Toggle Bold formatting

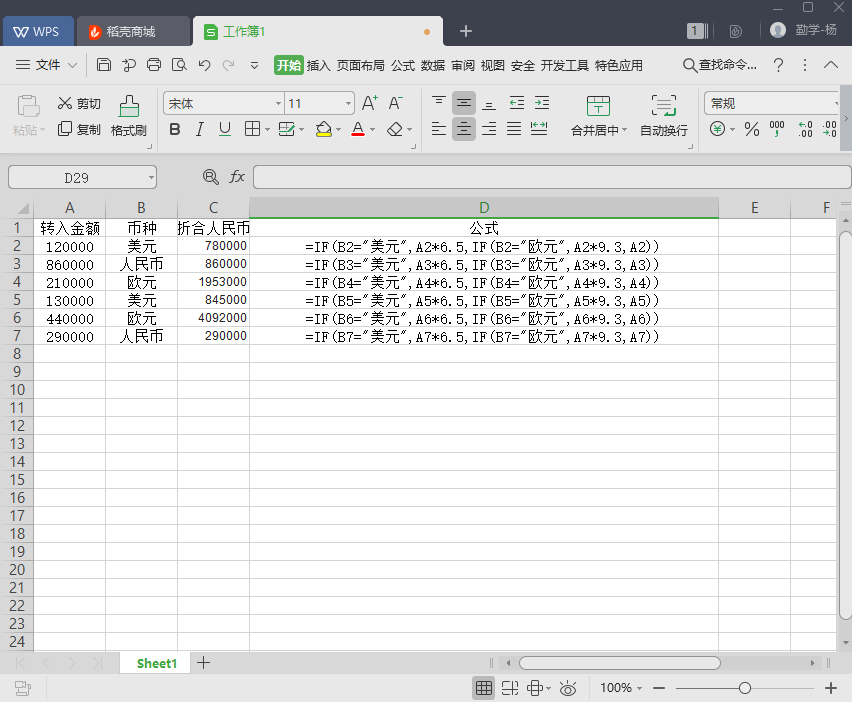pyautogui.click(x=175, y=129)
